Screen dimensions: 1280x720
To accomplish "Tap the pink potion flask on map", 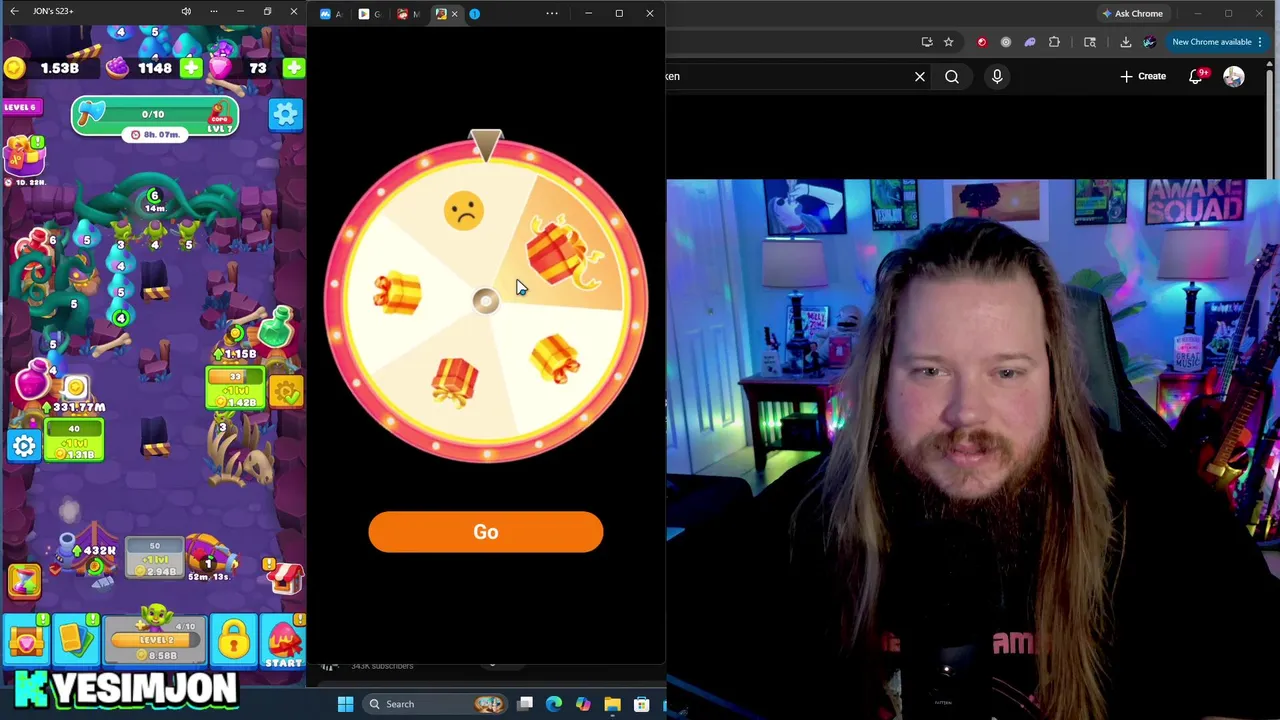I will tap(35, 378).
